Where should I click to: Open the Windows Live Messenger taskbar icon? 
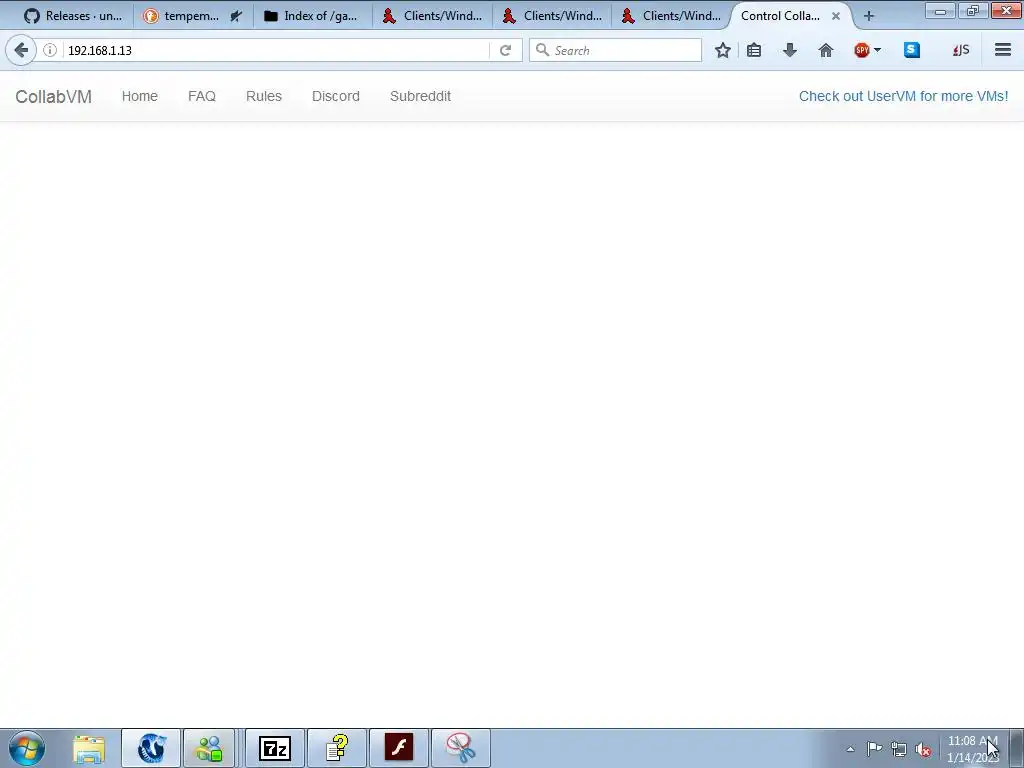pyautogui.click(x=209, y=748)
